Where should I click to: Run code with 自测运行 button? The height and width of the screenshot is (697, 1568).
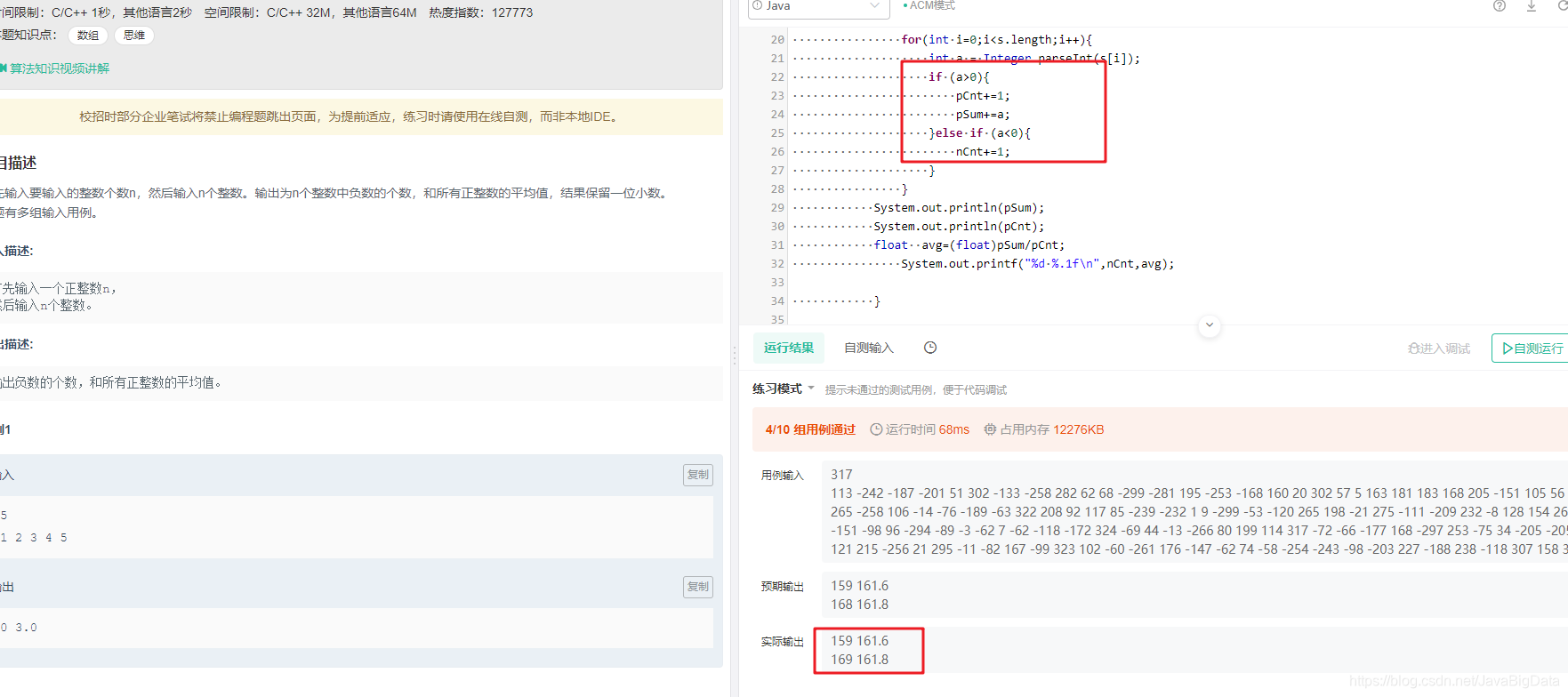1530,348
